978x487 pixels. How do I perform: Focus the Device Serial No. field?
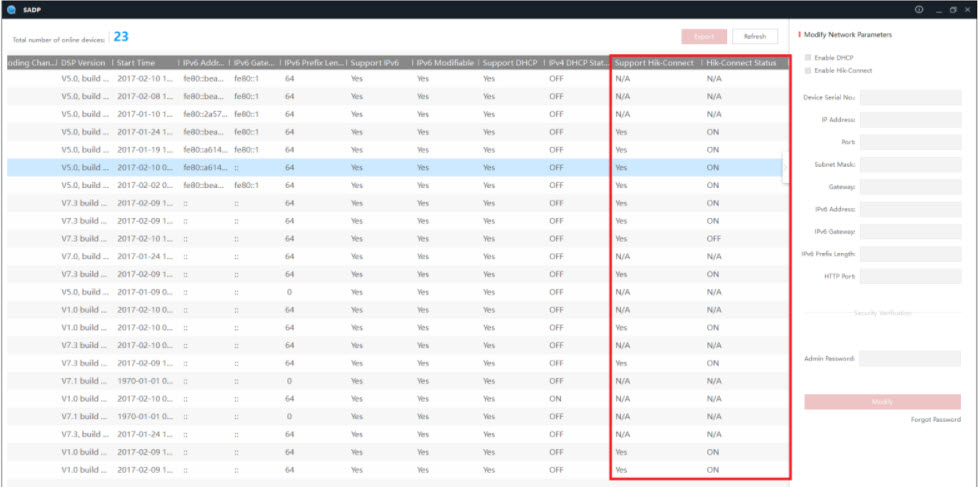coord(910,97)
